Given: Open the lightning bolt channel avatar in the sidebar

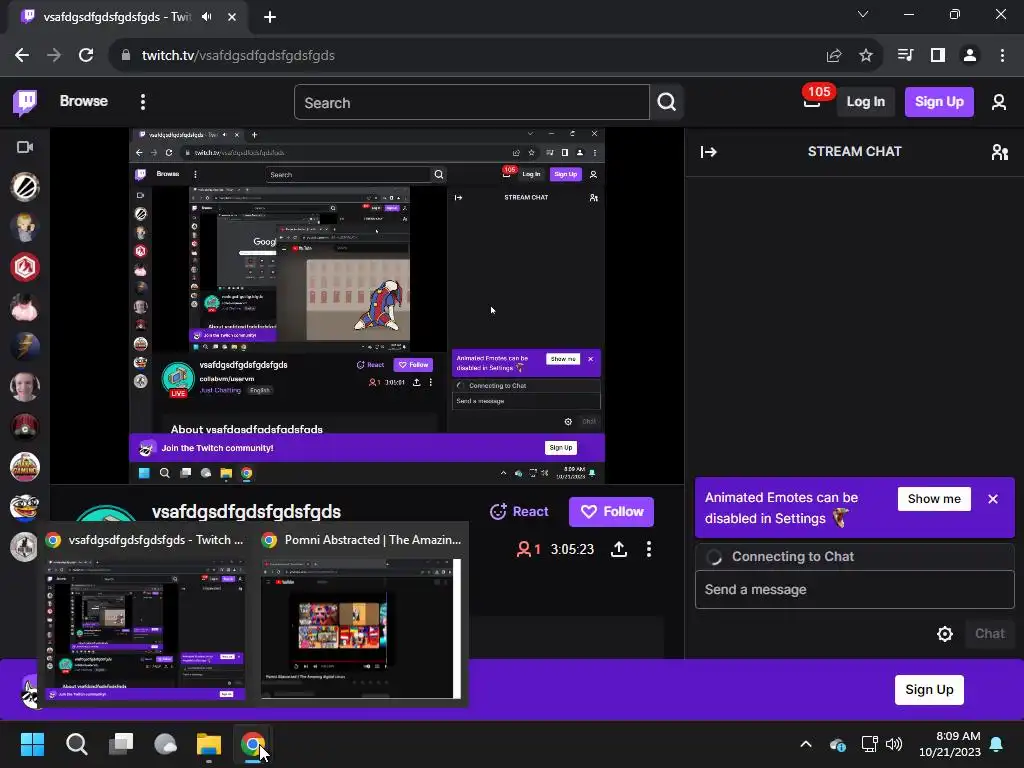Looking at the screenshot, I should pos(25,347).
